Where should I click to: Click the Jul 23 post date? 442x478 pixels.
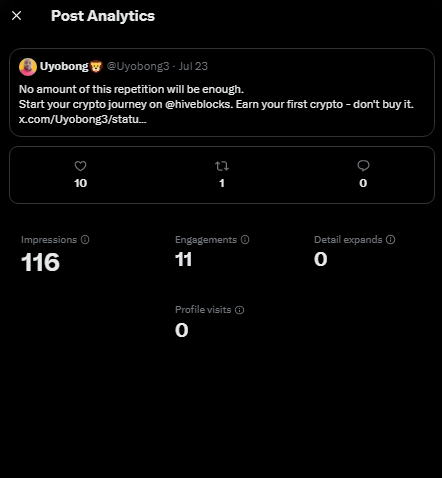pos(193,66)
